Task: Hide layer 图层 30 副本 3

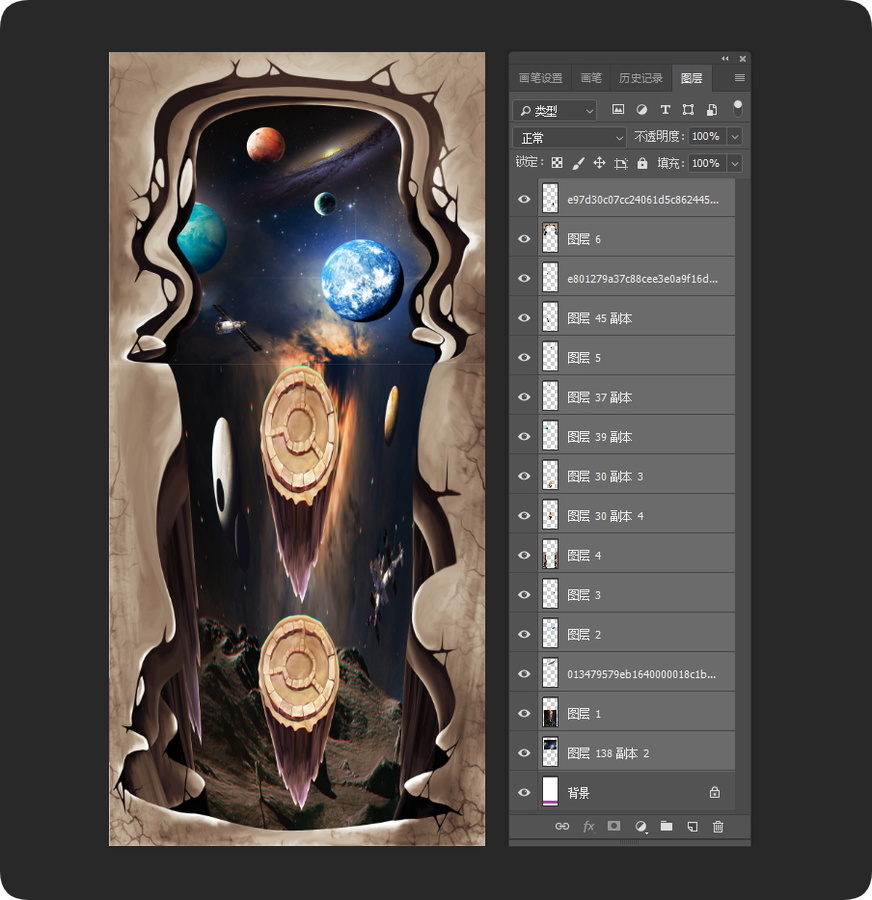Action: pos(524,476)
